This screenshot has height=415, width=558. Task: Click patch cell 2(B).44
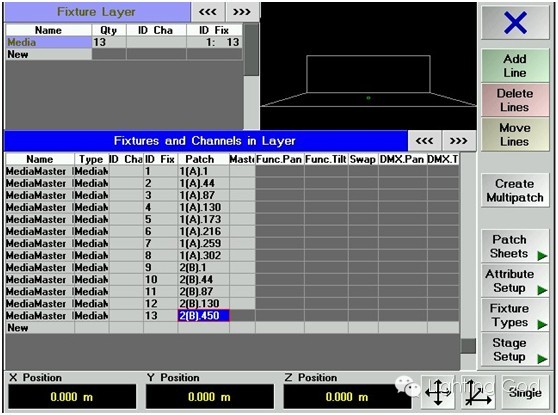(204, 280)
